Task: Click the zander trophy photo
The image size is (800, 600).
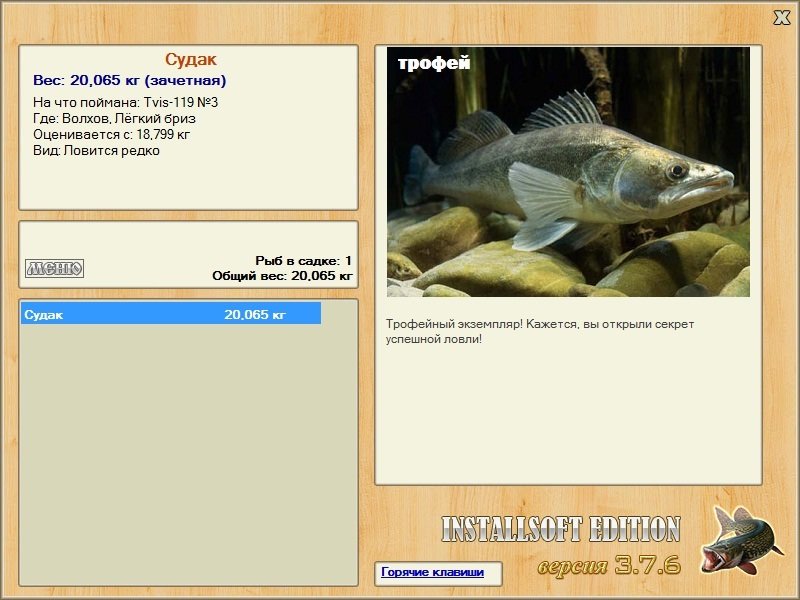Action: (x=568, y=172)
